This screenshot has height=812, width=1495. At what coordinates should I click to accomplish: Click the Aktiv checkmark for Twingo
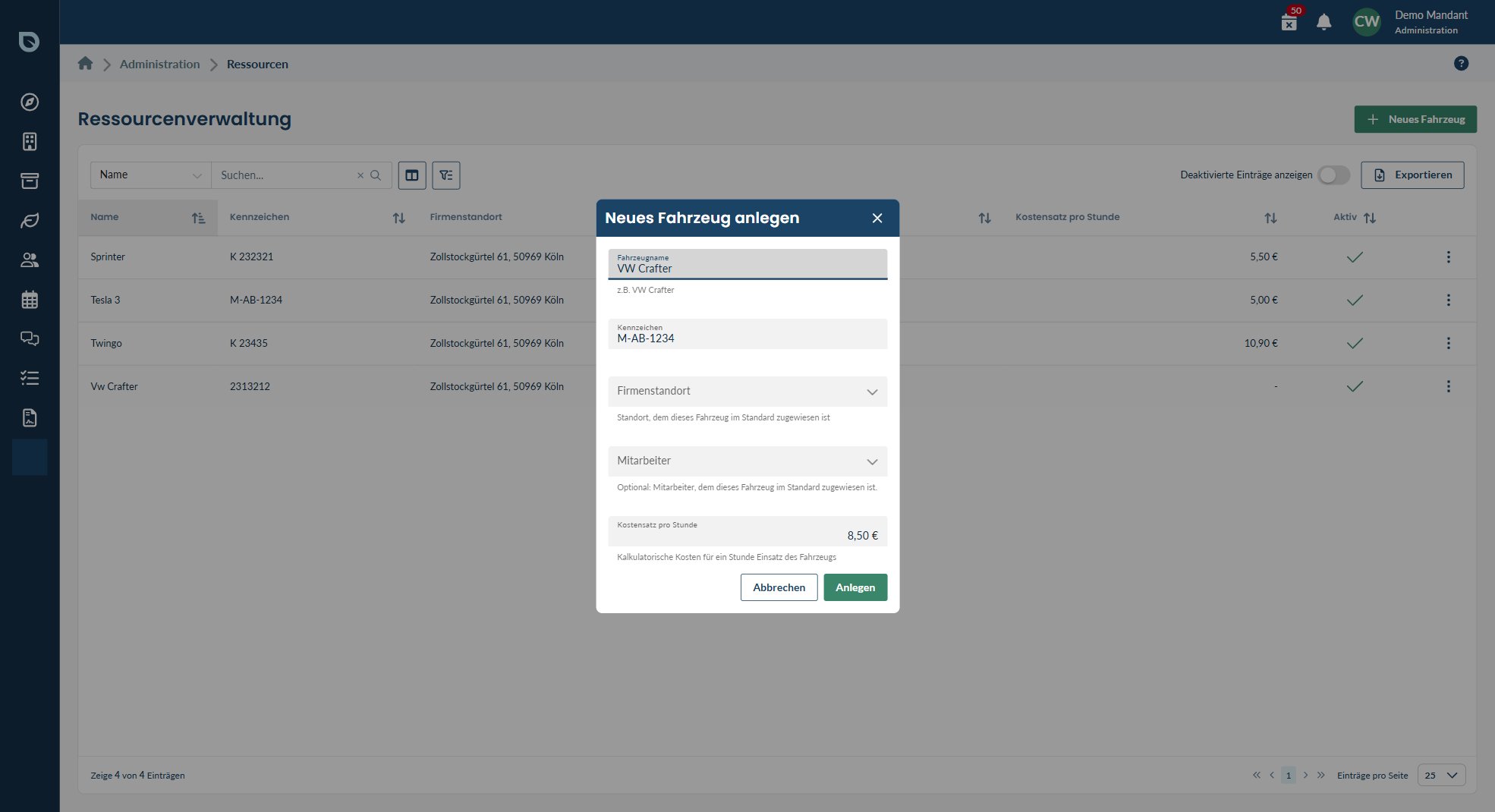pos(1355,344)
